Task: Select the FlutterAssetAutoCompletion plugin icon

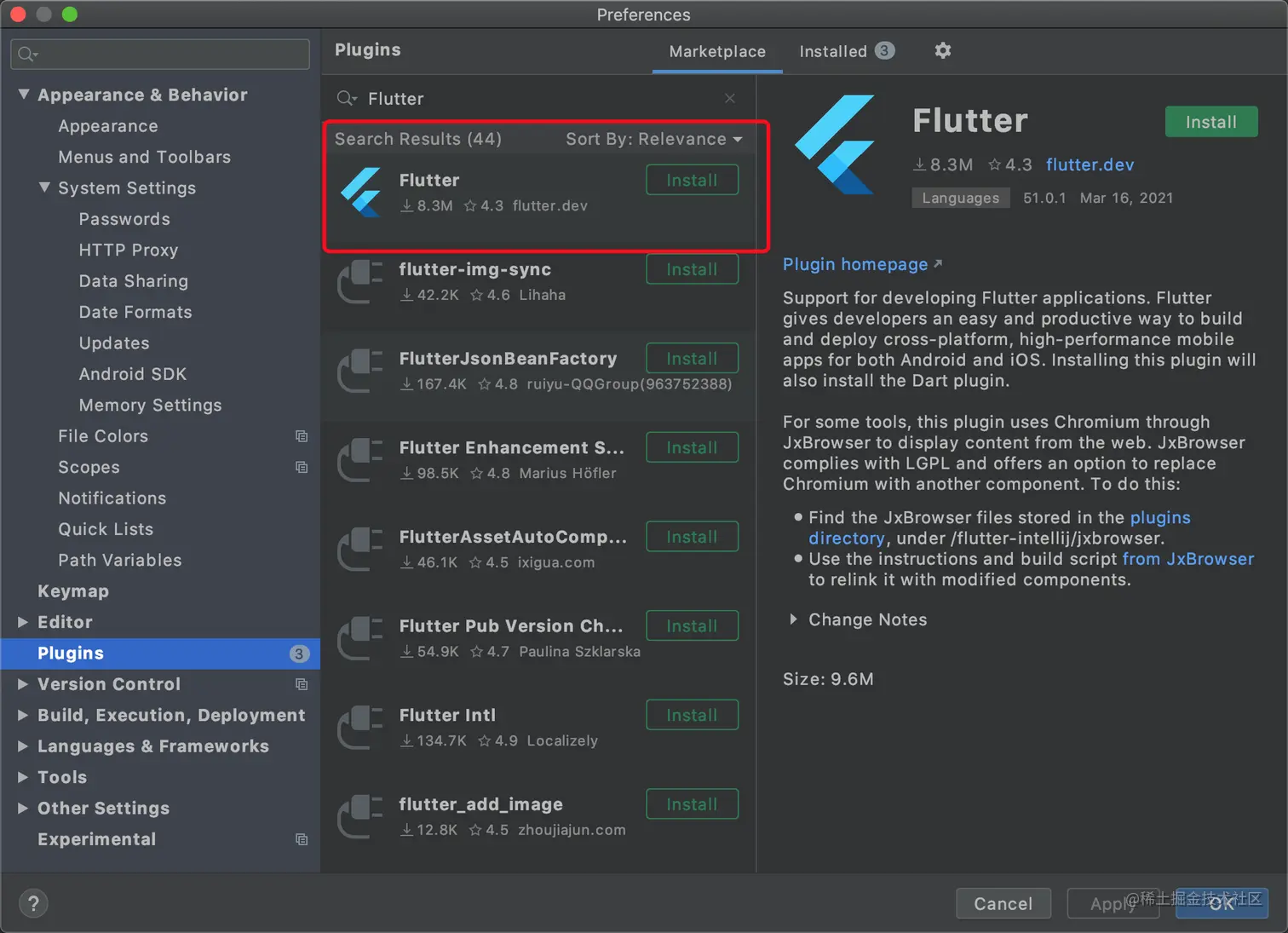Action: click(x=360, y=550)
